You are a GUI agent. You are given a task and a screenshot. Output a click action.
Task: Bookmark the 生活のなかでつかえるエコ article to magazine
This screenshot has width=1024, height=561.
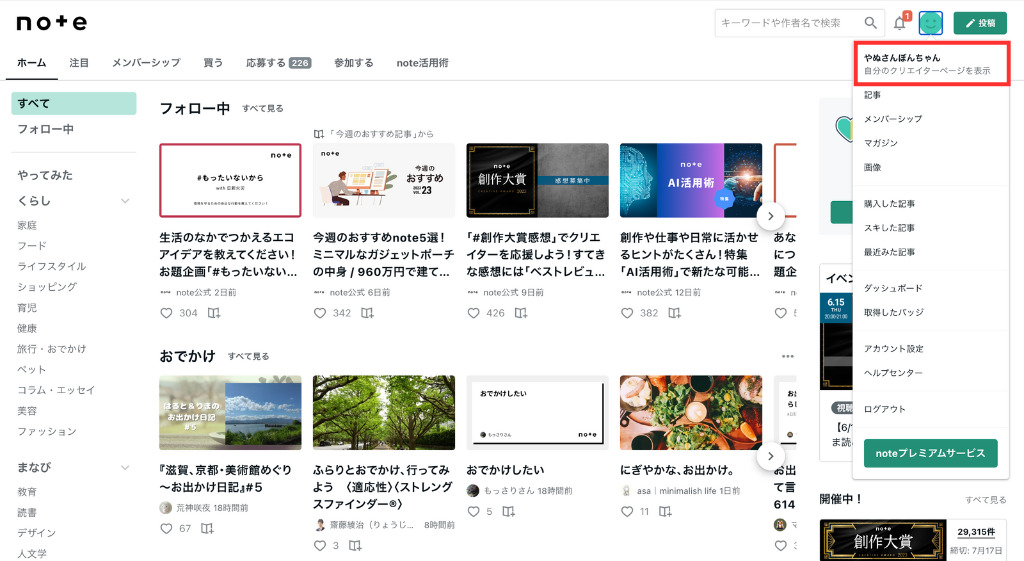214,313
